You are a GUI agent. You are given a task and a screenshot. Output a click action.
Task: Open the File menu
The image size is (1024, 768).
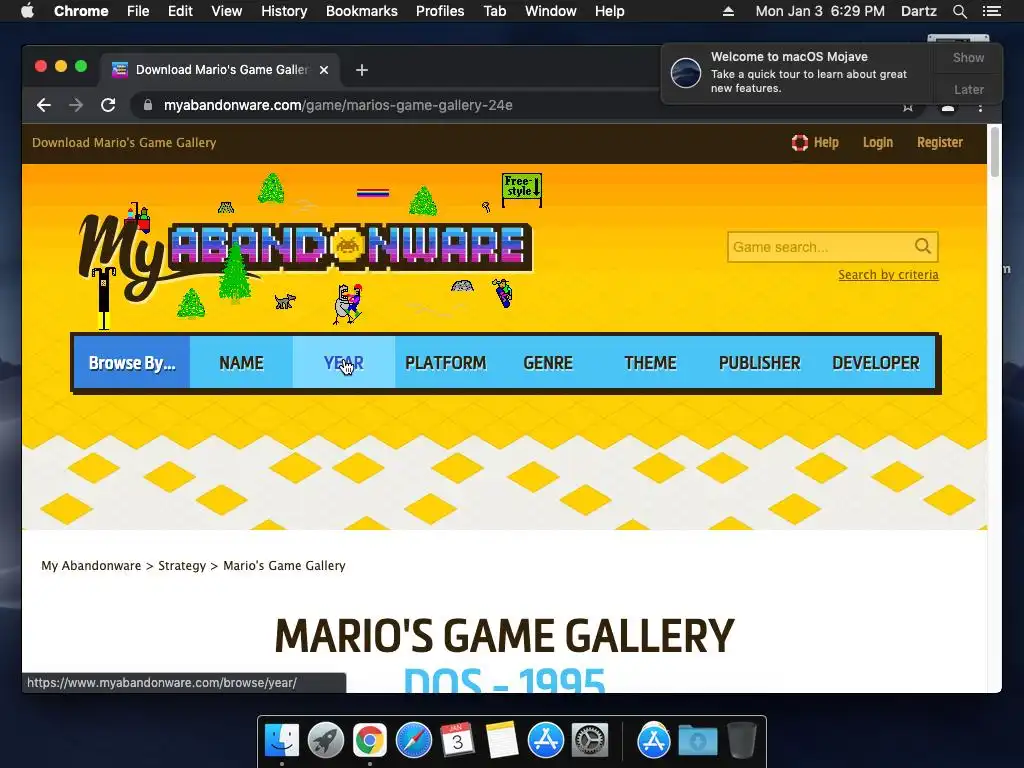138,11
